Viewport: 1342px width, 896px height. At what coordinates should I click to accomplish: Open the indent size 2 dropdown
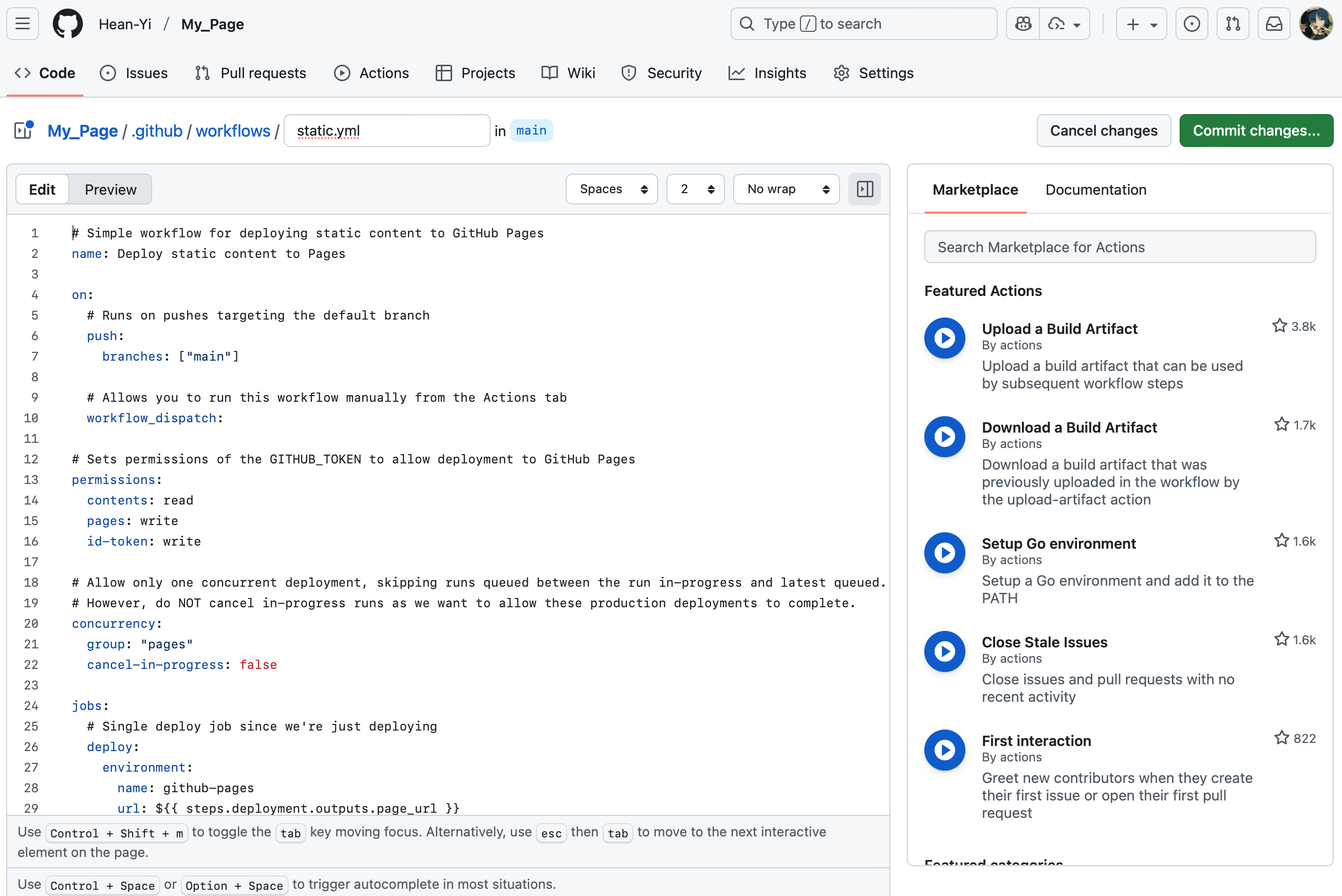tap(695, 189)
